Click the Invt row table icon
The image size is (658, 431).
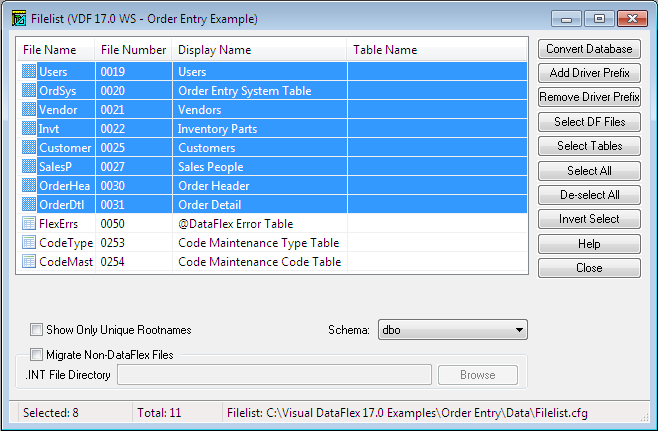[29, 128]
